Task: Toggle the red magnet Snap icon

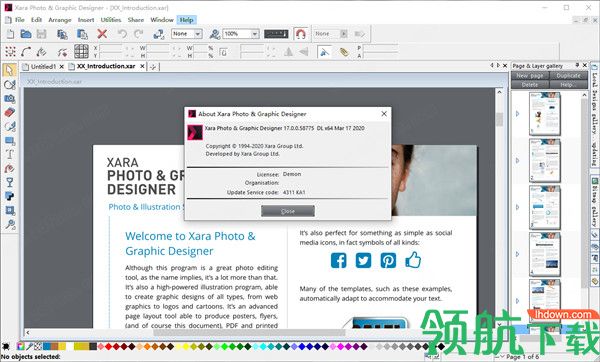Action: pos(301,34)
